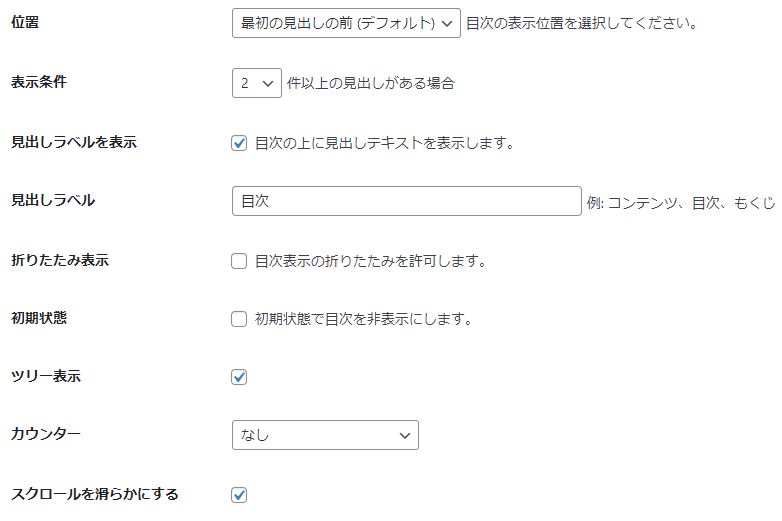Click the 見出しラベルを表示 row heading

tap(73, 142)
